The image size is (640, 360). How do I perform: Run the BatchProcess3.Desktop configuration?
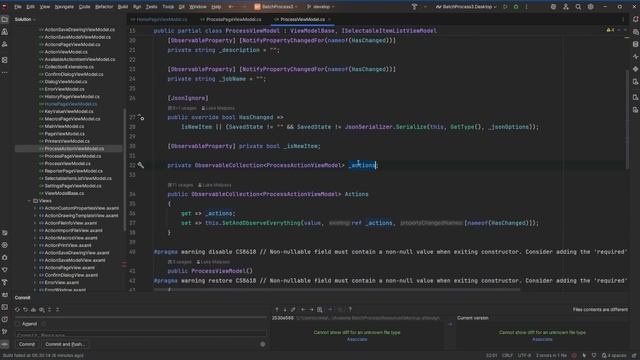click(x=505, y=7)
